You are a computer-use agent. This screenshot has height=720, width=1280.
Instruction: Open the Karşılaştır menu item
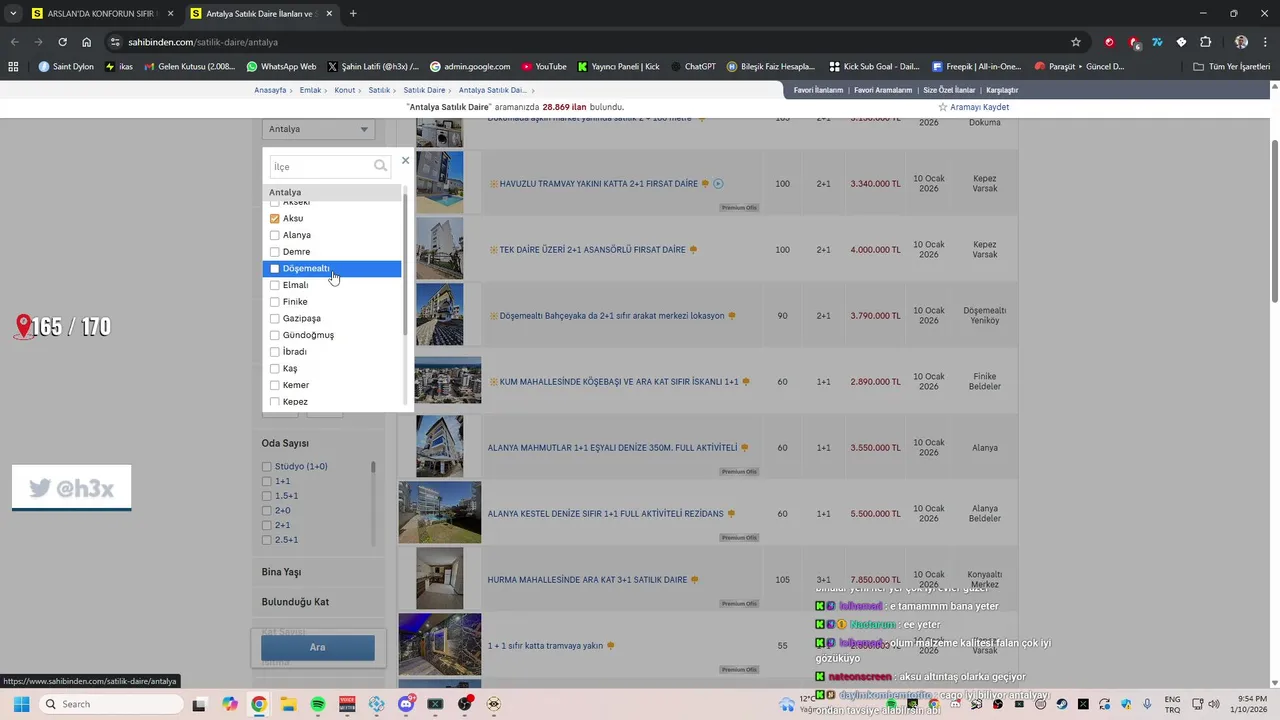1002,90
